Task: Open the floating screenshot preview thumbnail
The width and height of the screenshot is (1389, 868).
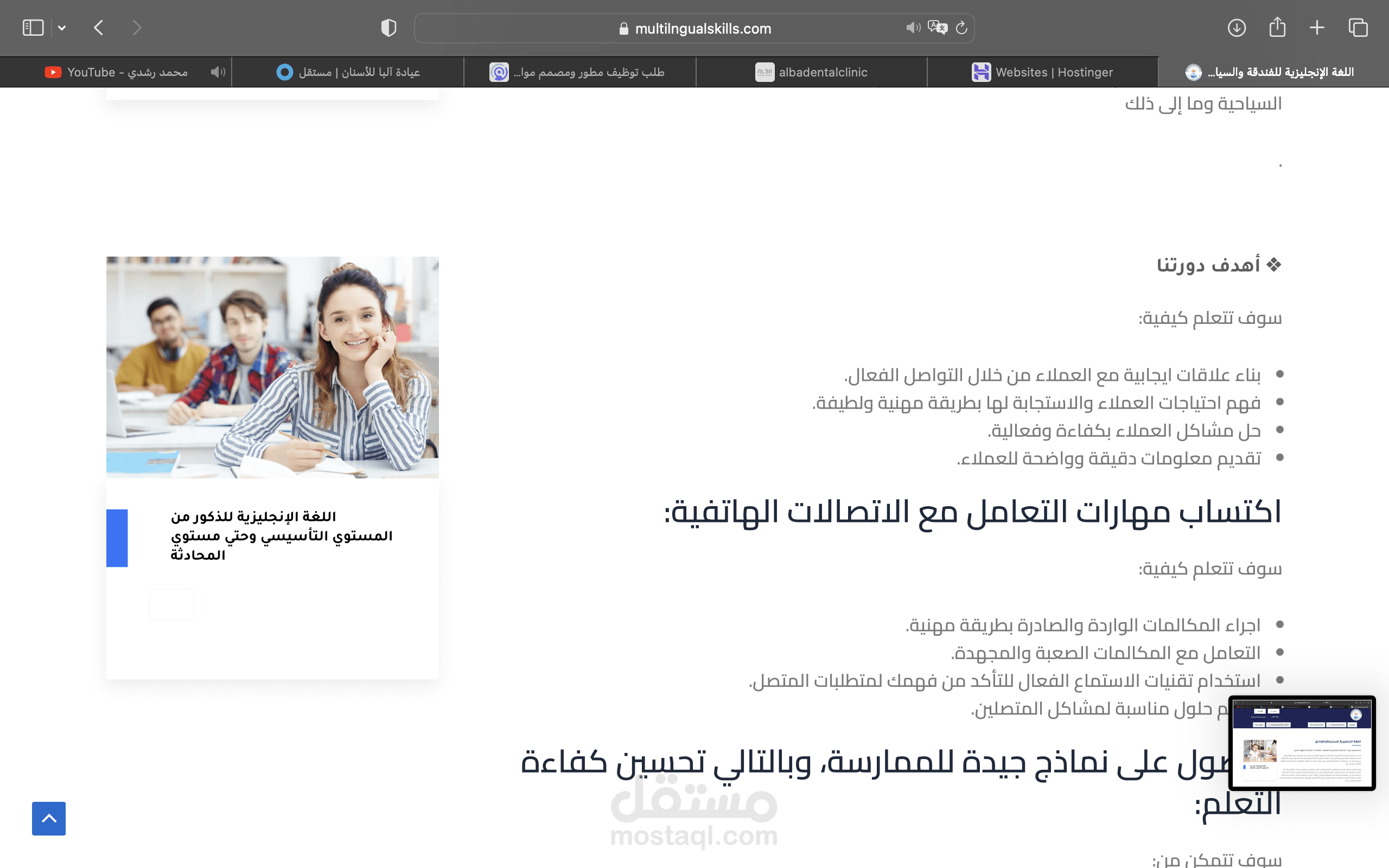Action: click(1302, 743)
